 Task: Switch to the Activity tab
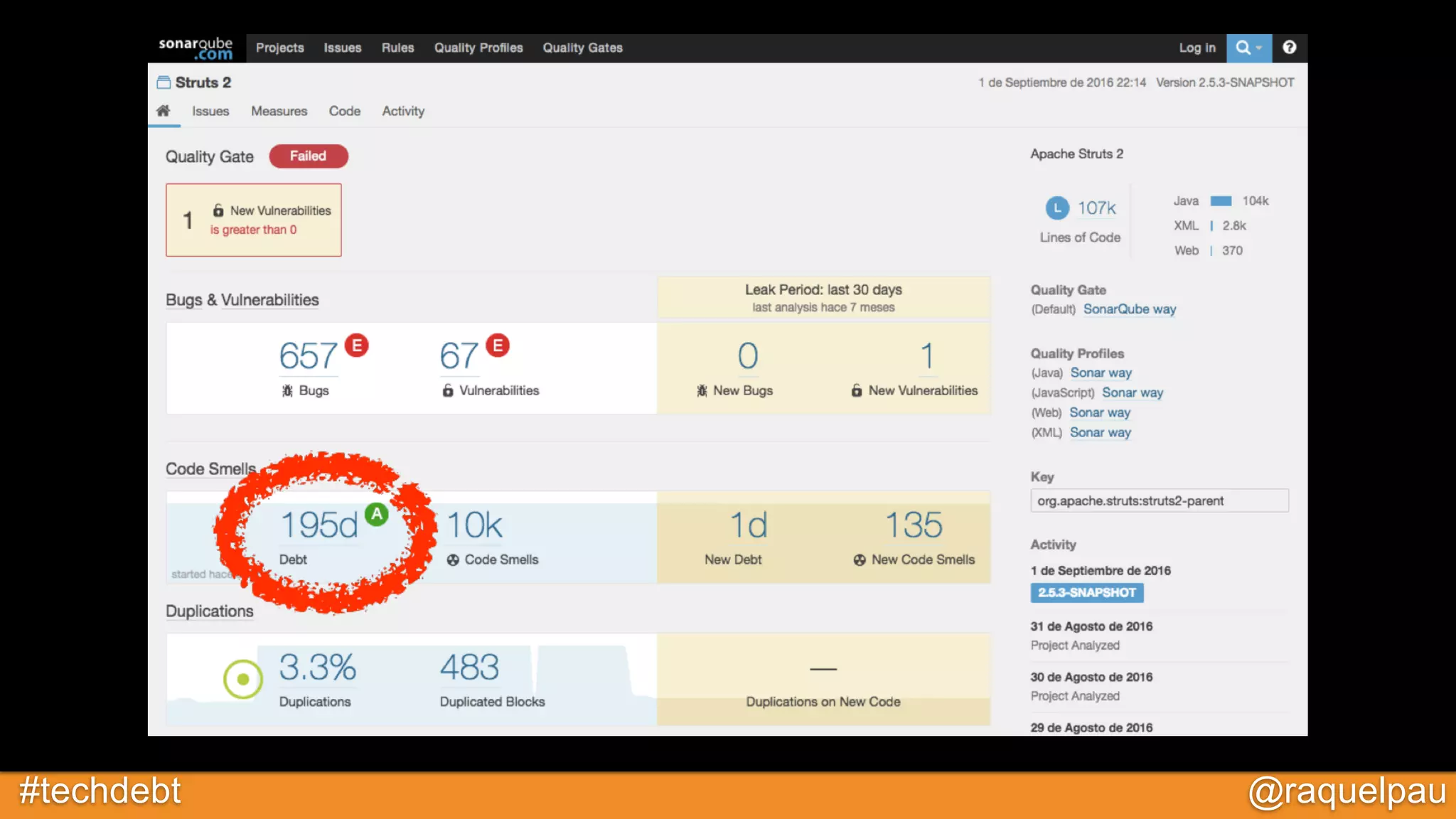coord(403,111)
